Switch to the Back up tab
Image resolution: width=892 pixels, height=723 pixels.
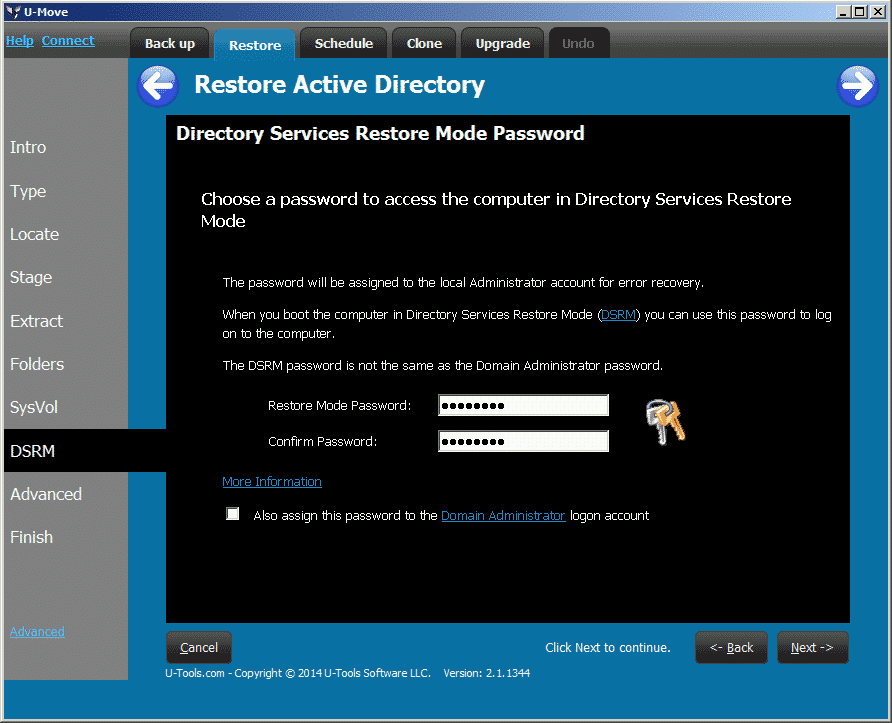[x=170, y=43]
